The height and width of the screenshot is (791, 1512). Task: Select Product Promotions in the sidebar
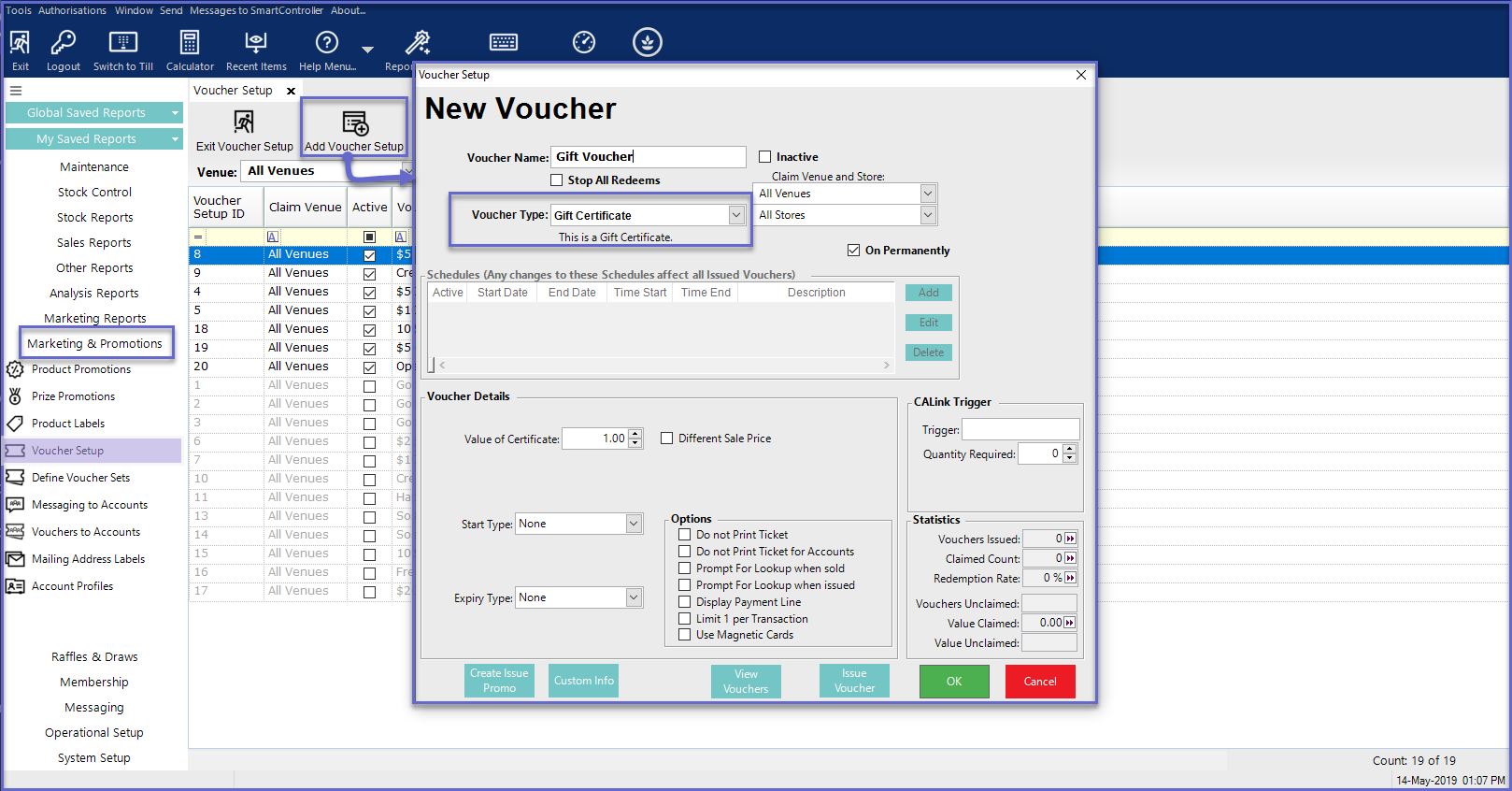pyautogui.click(x=81, y=369)
